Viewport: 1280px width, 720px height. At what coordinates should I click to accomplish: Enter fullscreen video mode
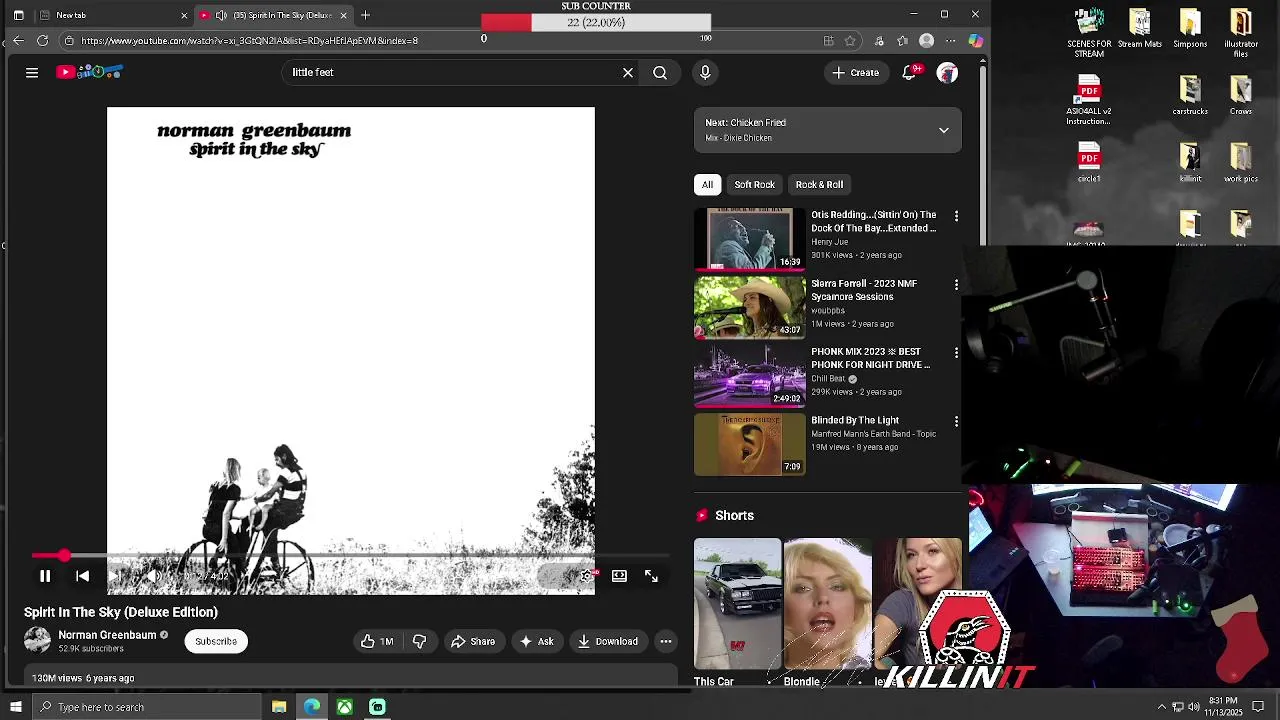651,576
